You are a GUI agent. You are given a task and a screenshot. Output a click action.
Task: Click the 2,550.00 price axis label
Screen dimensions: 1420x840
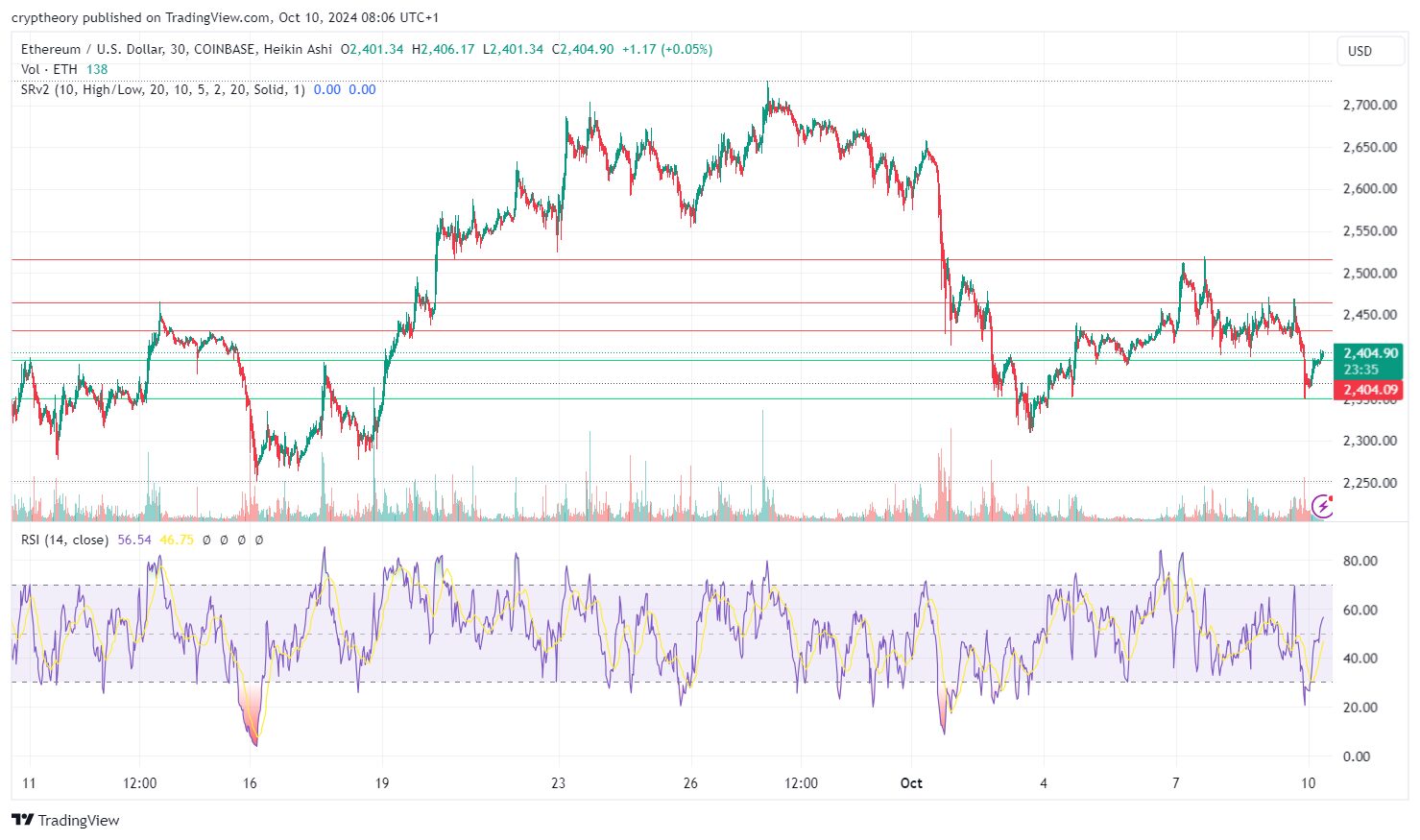pyautogui.click(x=1369, y=230)
